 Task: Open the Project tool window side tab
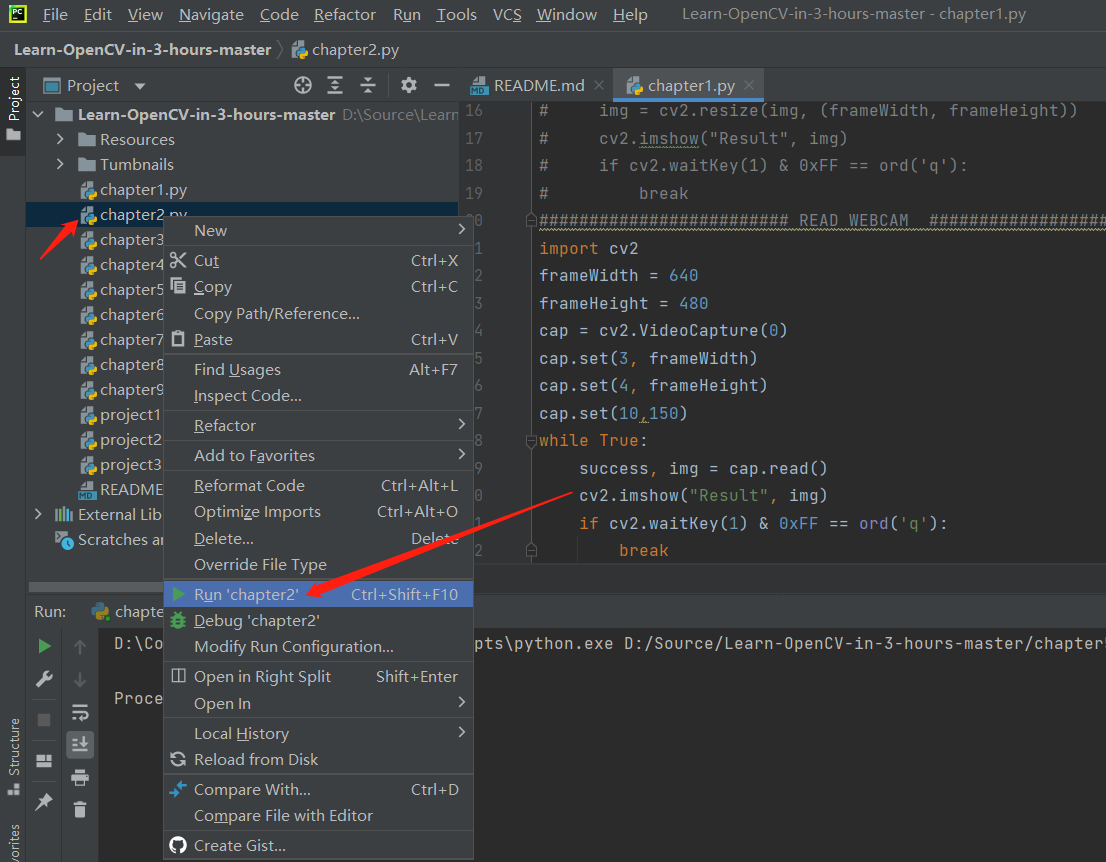pos(13,109)
